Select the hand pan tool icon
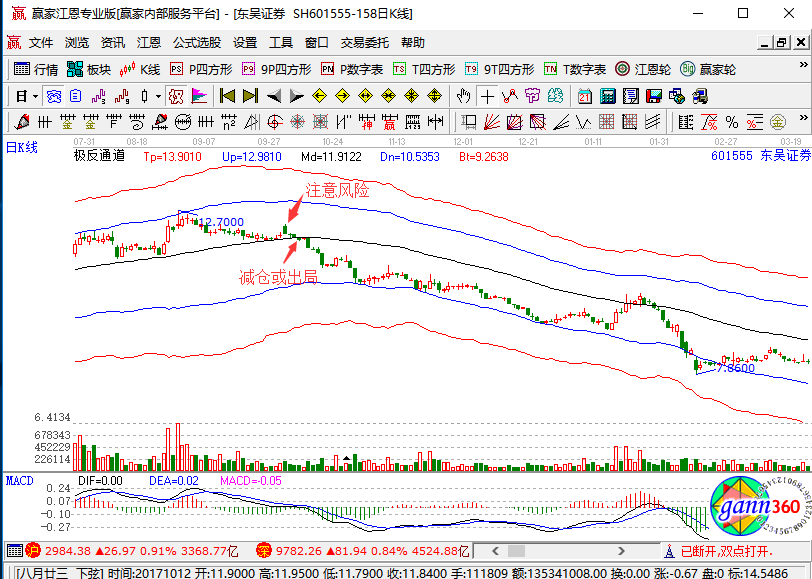The width and height of the screenshot is (812, 579). coord(463,96)
